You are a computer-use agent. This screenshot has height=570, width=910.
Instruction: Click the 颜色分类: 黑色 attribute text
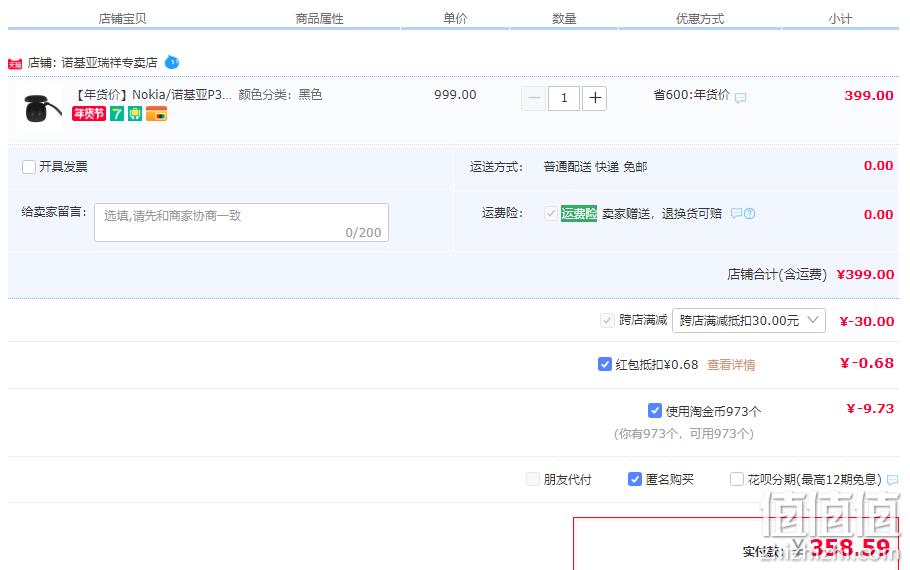[x=280, y=95]
